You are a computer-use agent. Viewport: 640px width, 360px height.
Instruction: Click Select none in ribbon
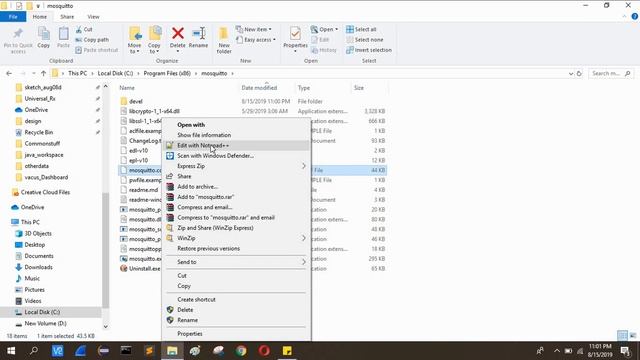tap(364, 40)
